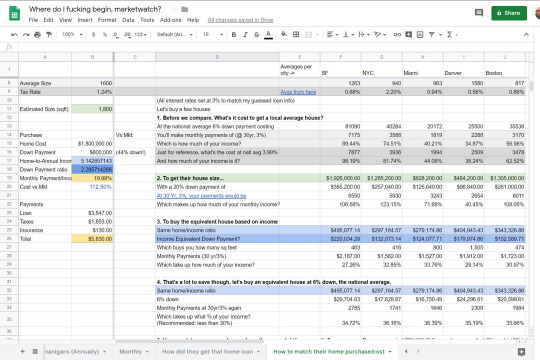This screenshot has height=360, width=540.
Task: Click the 'Avgs from here' link
Action: (298, 92)
